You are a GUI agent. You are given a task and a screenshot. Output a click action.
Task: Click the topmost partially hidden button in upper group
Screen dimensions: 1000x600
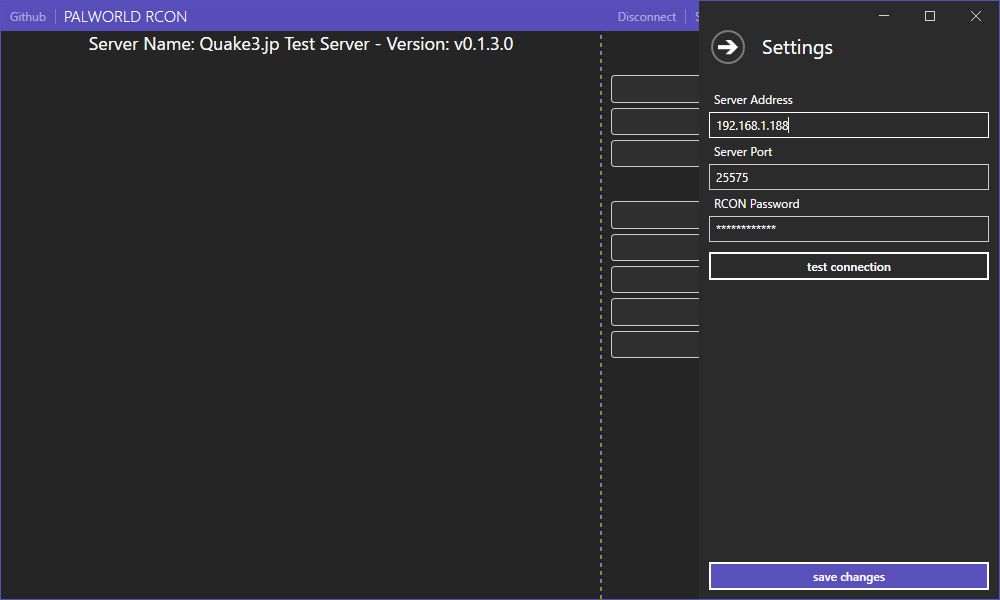(655, 89)
